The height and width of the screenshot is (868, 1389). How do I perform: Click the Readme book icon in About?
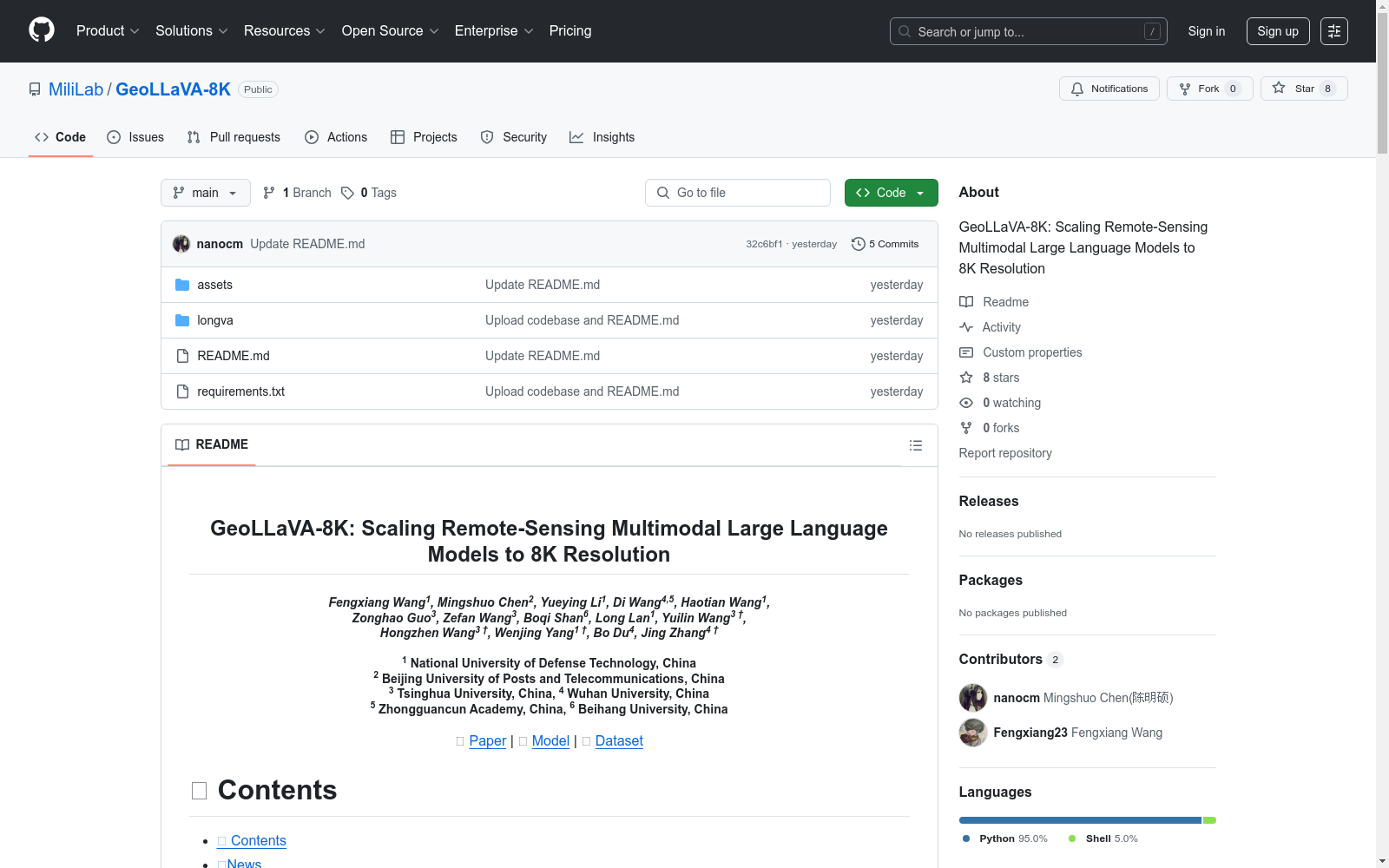(966, 302)
